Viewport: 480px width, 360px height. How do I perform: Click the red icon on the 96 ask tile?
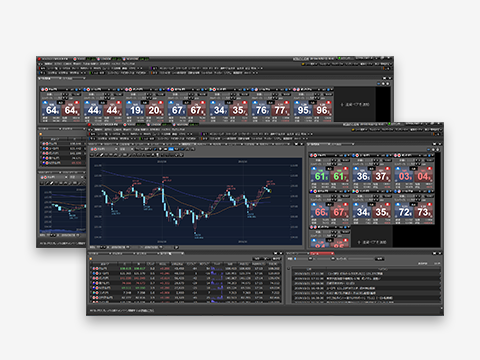(329, 103)
